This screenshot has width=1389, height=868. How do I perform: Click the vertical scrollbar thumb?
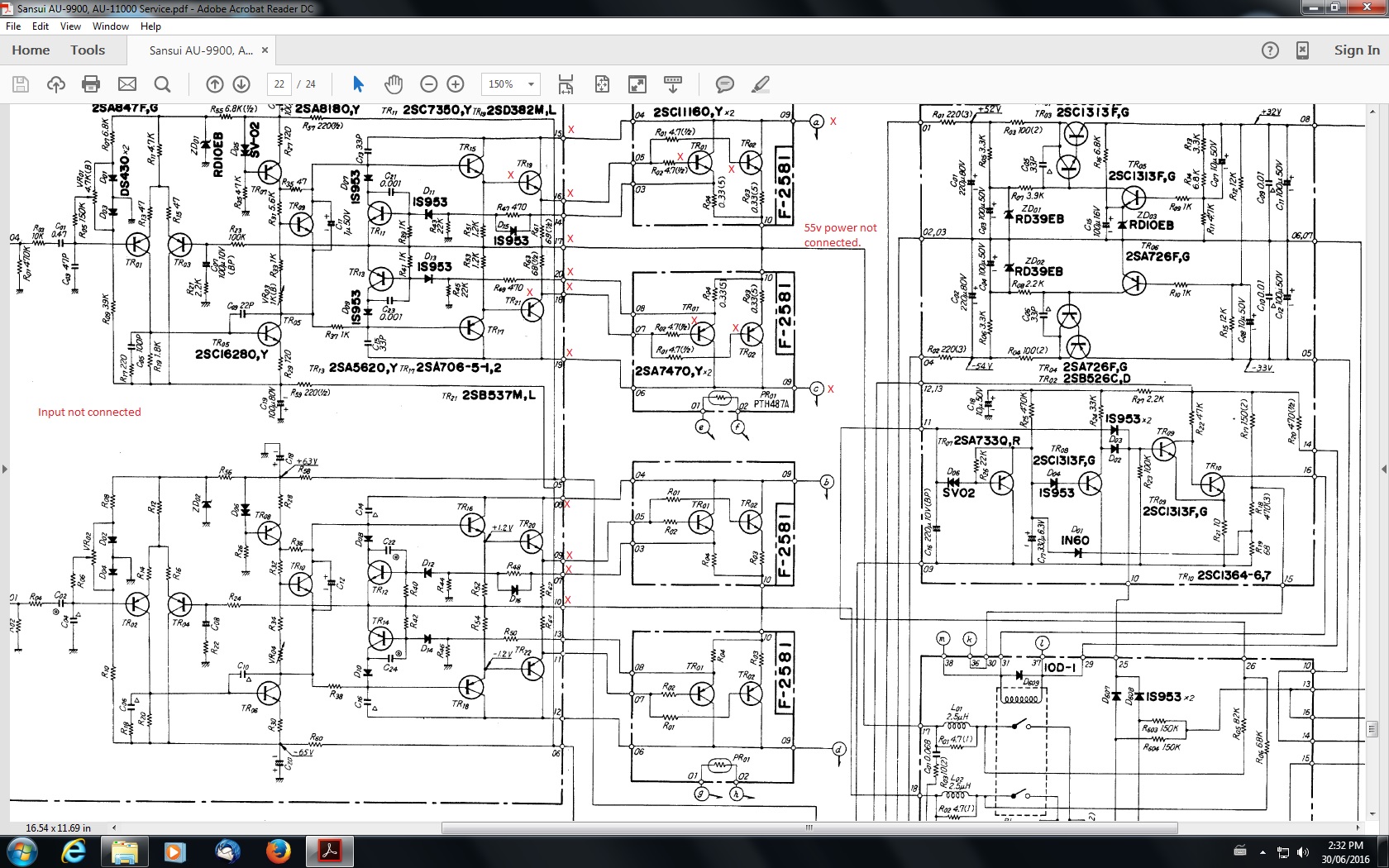[1372, 729]
